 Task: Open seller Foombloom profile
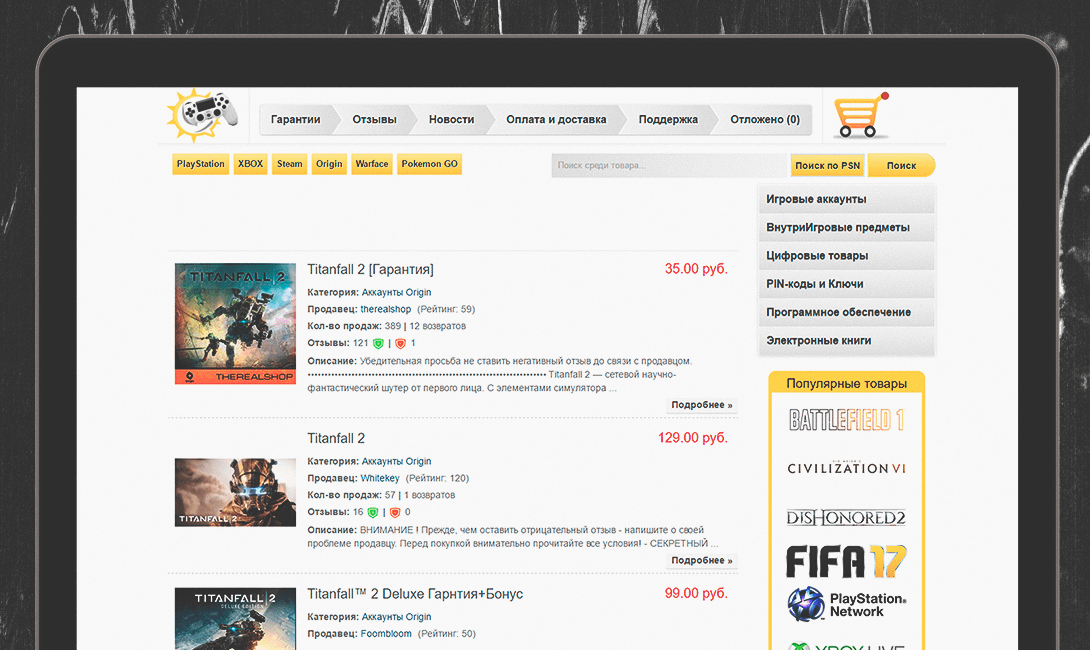click(386, 634)
